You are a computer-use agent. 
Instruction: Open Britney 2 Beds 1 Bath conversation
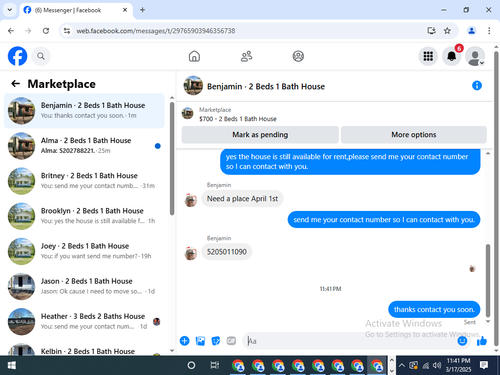[x=84, y=181]
